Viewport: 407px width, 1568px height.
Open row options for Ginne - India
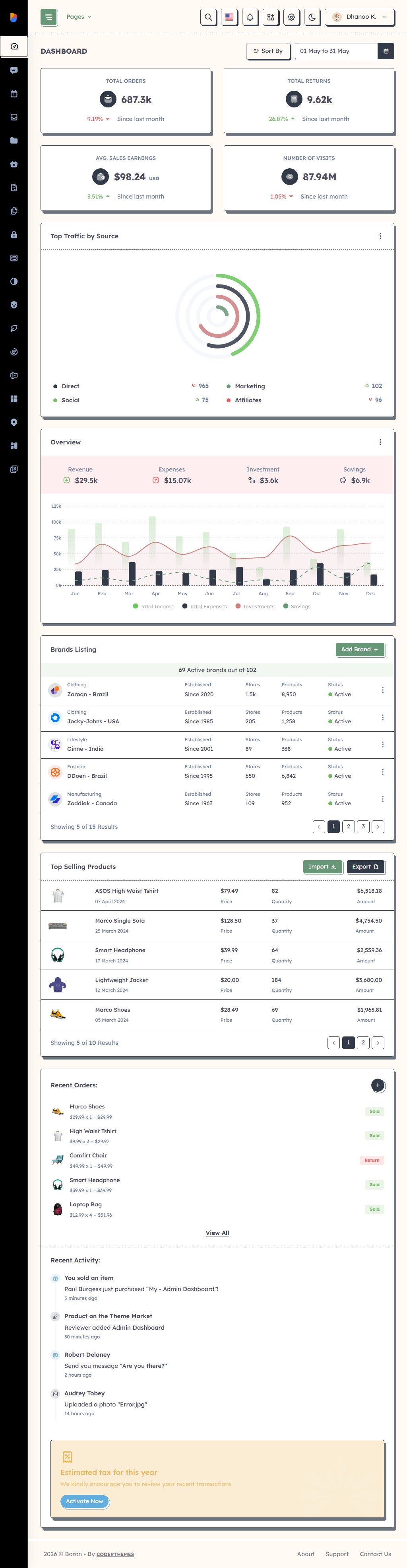click(x=383, y=744)
